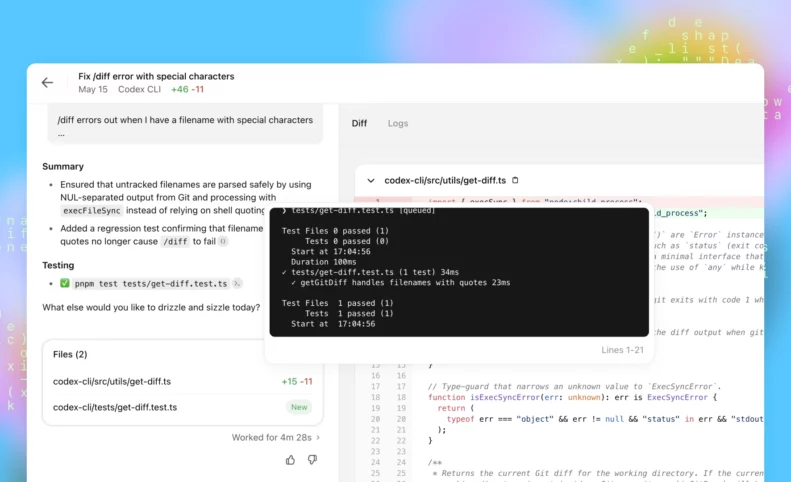
Task: Click the green checkmark beside pnpm test
Action: tap(65, 283)
